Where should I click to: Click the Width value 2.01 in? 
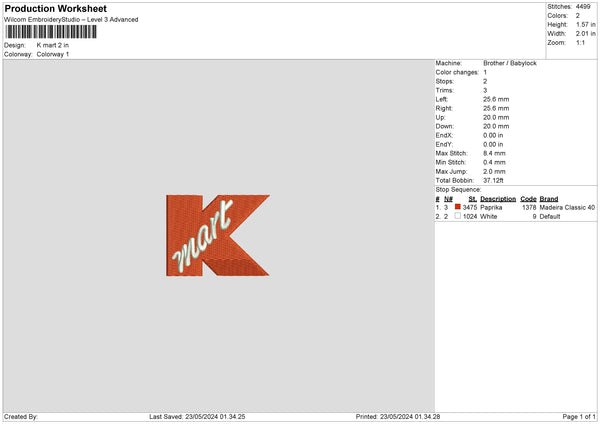click(585, 34)
